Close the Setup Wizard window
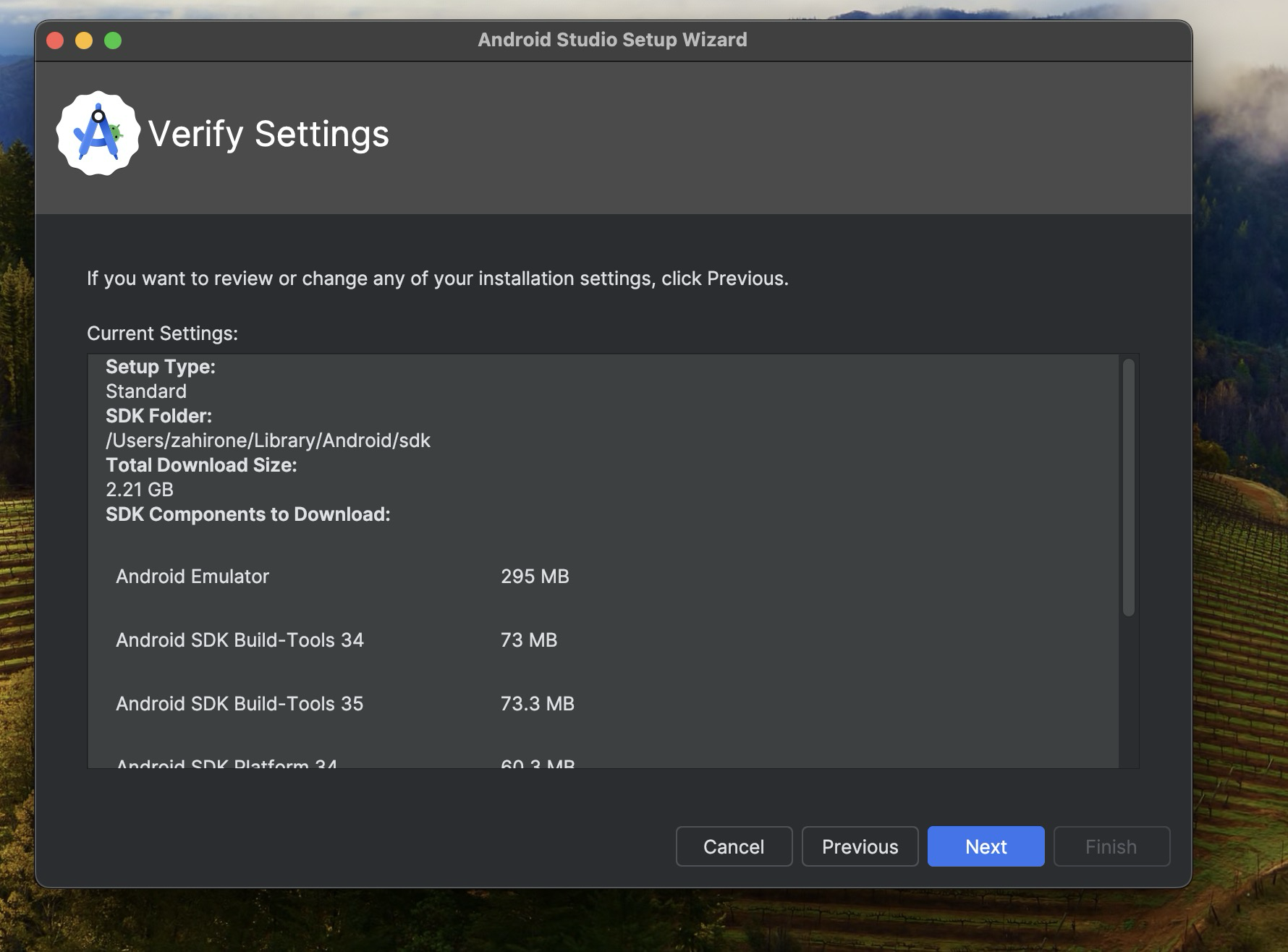The width and height of the screenshot is (1288, 952). pos(55,41)
